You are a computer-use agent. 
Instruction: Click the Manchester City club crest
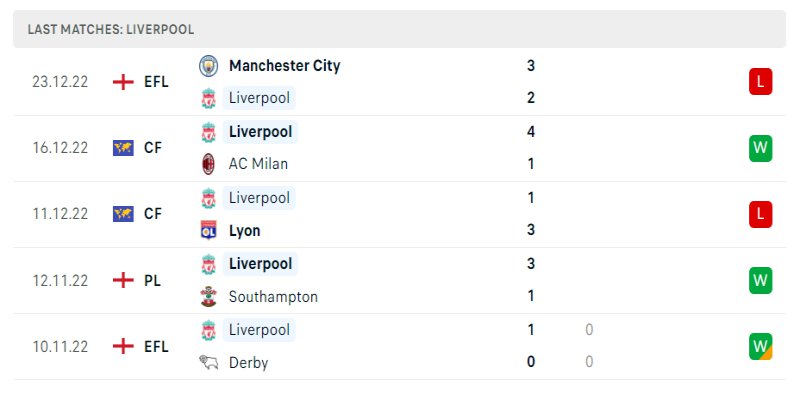coord(208,65)
